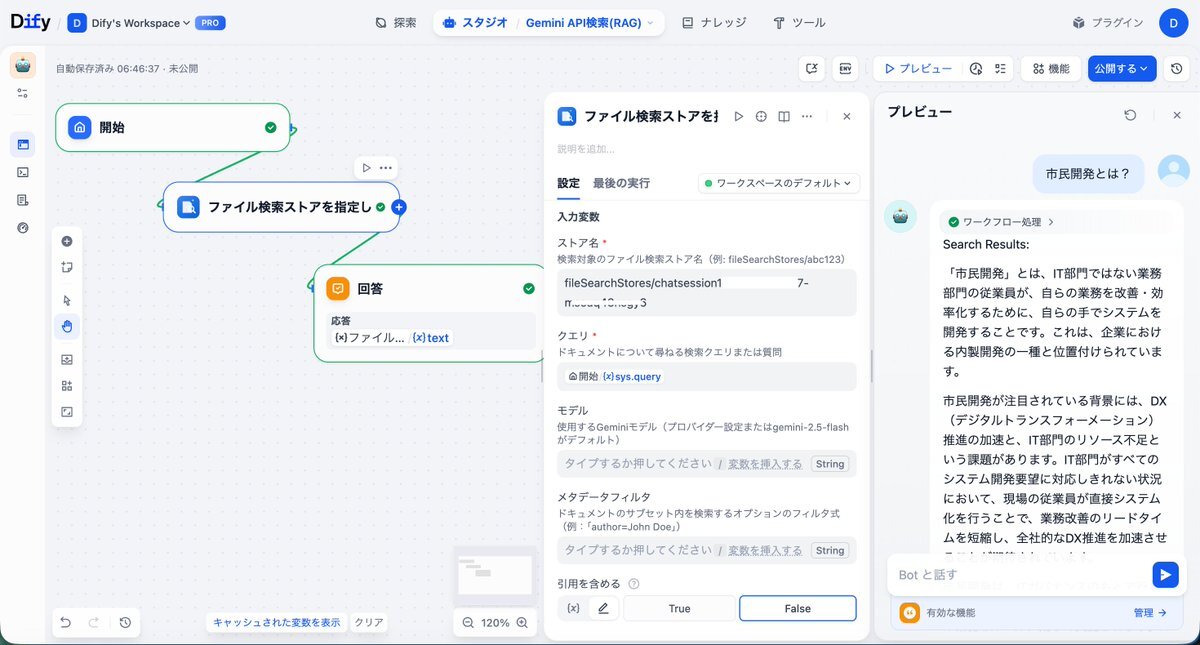Go to スタジオ Studio tab
The height and width of the screenshot is (645, 1200).
[476, 22]
